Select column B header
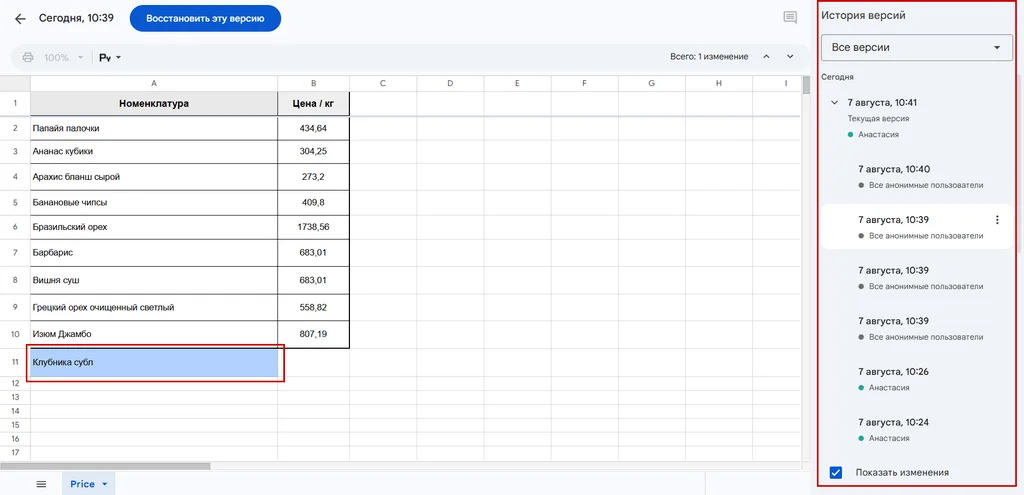This screenshot has height=495, width=1024. (314, 83)
